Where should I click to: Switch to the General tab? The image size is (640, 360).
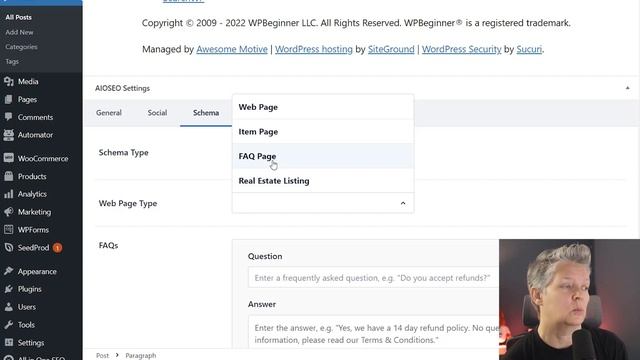coord(109,113)
